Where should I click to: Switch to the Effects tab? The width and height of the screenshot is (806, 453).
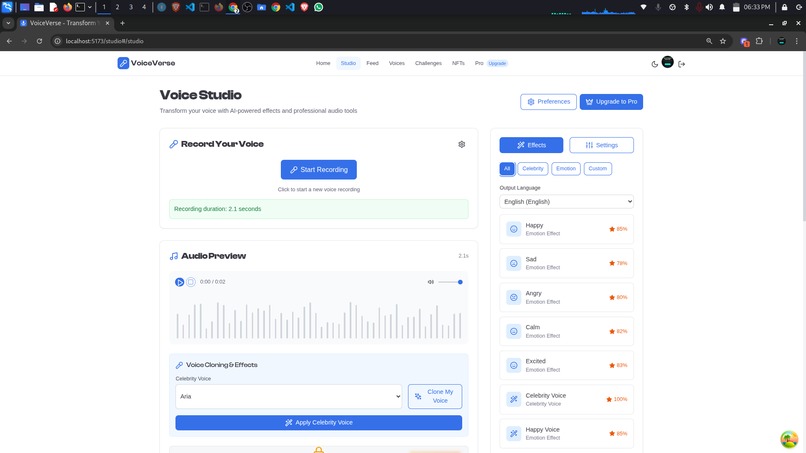531,145
